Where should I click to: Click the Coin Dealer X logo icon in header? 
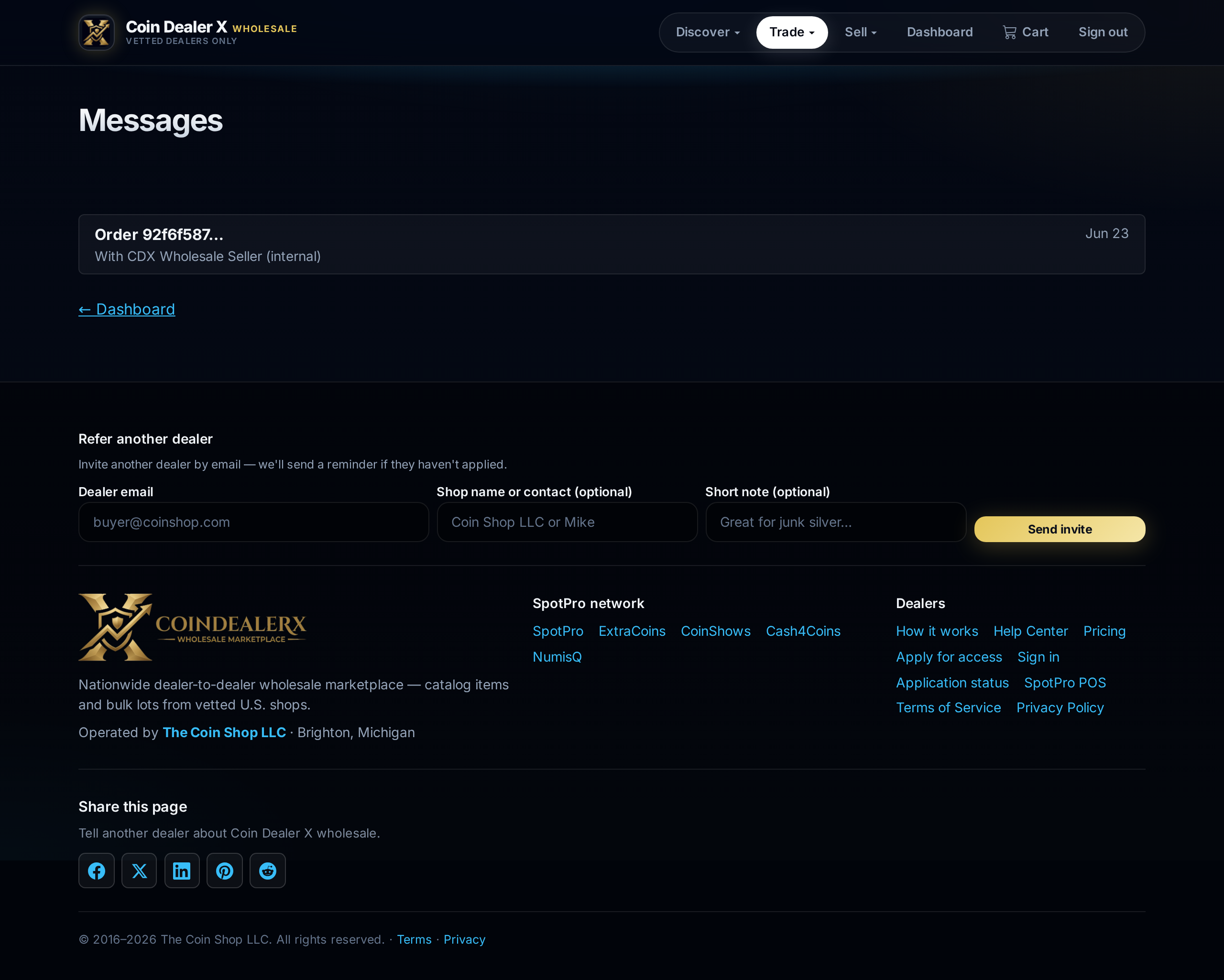[x=97, y=33]
